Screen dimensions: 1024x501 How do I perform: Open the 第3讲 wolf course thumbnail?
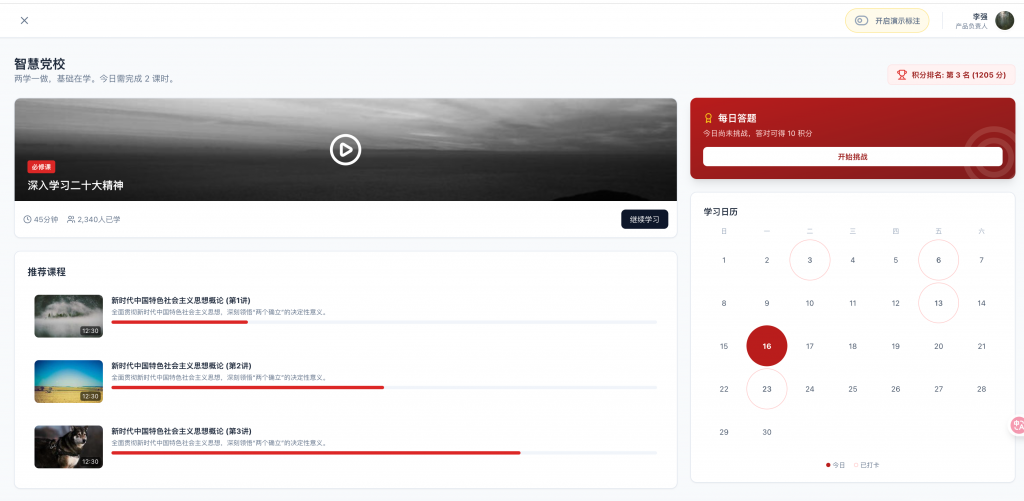click(x=68, y=446)
